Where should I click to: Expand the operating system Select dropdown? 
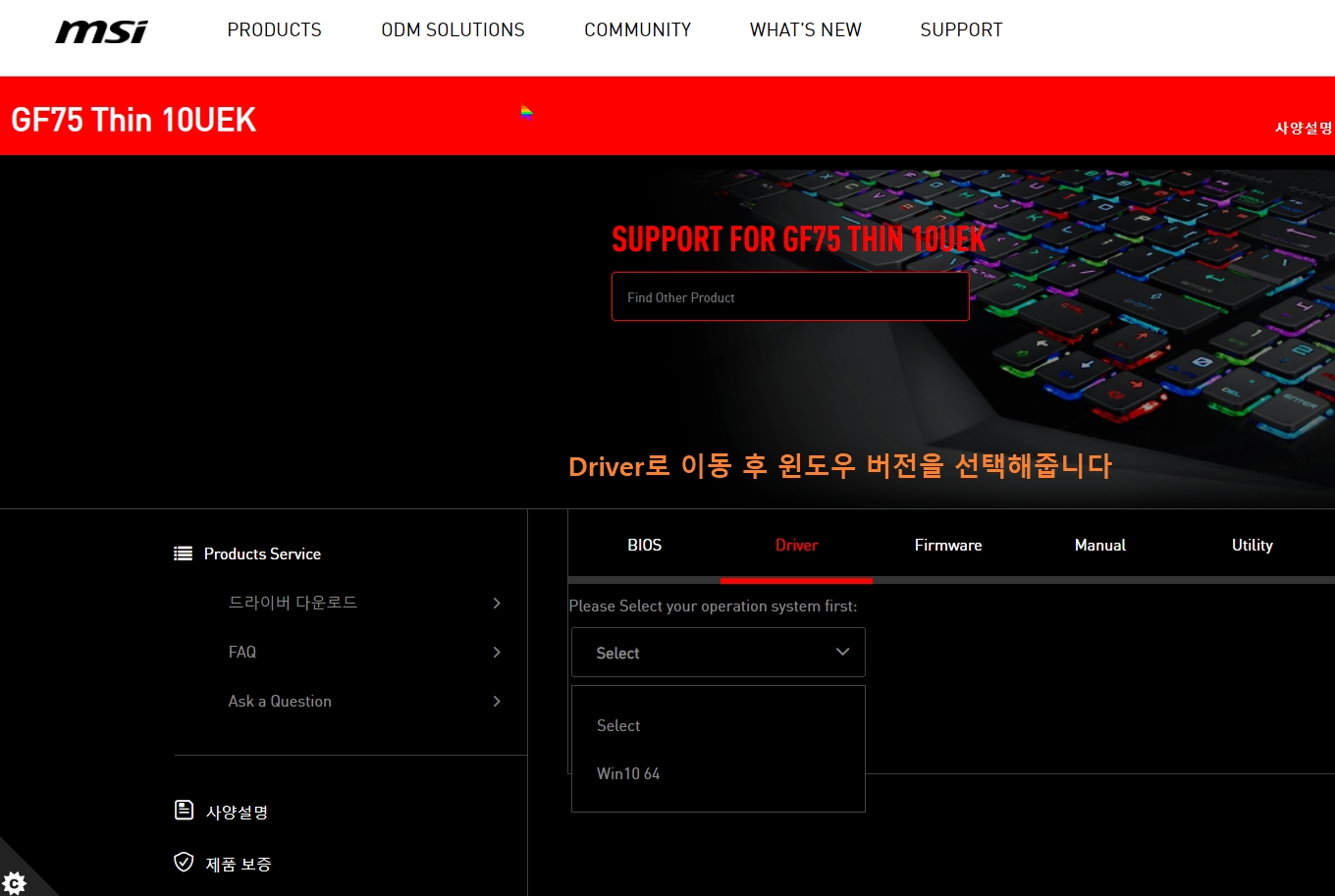point(718,652)
